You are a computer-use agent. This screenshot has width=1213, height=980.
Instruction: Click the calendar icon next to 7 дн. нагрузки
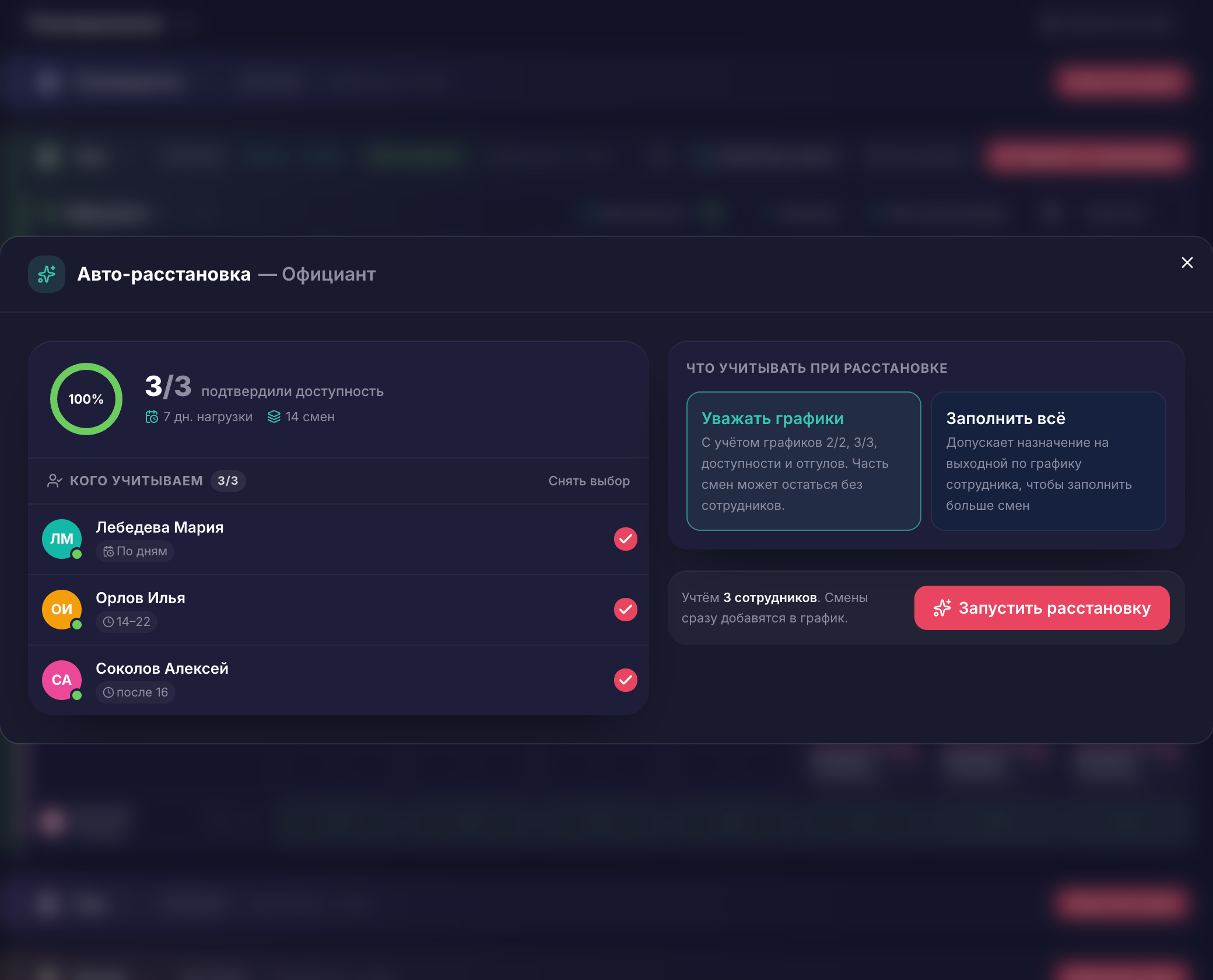(x=152, y=416)
